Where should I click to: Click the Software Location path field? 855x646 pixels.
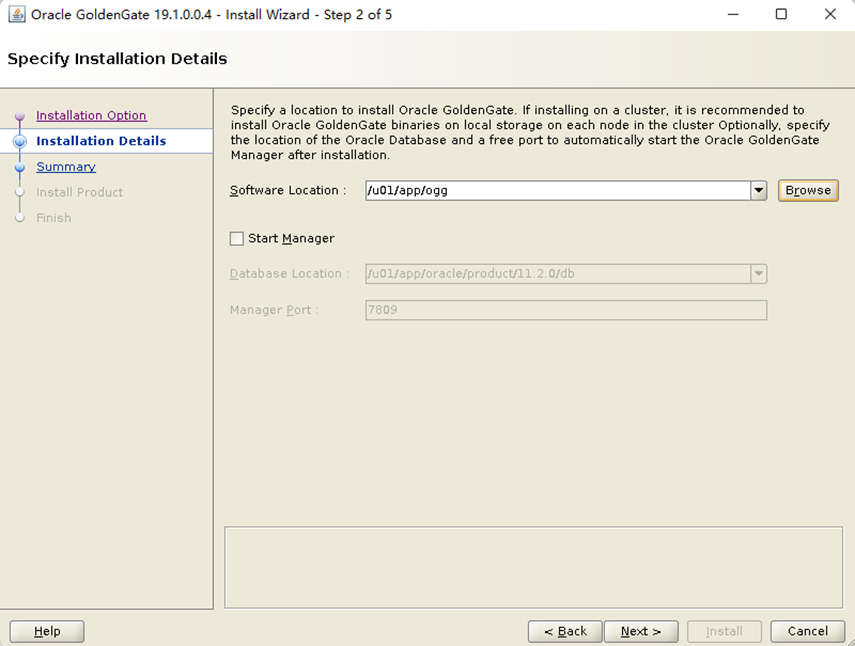(558, 191)
